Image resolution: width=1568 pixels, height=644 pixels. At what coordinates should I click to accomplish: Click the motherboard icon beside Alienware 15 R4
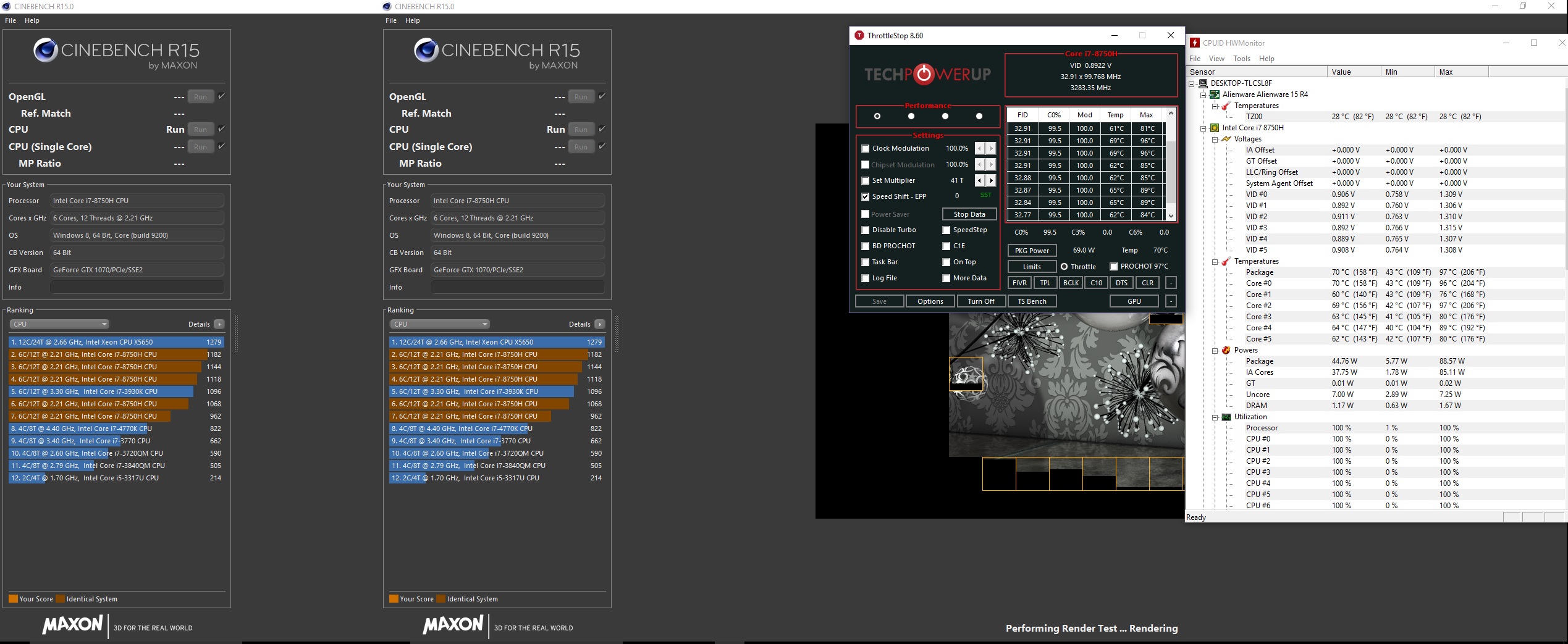[x=1215, y=94]
